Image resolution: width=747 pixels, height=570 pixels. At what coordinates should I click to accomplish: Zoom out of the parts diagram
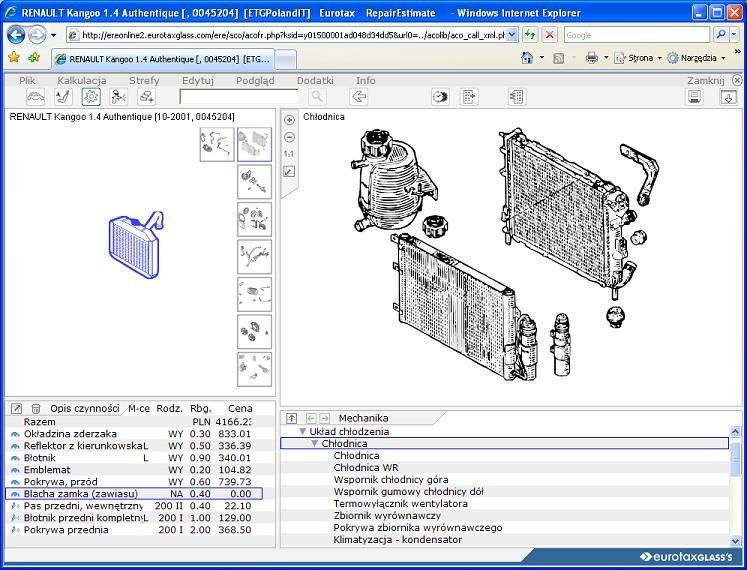pyautogui.click(x=289, y=137)
